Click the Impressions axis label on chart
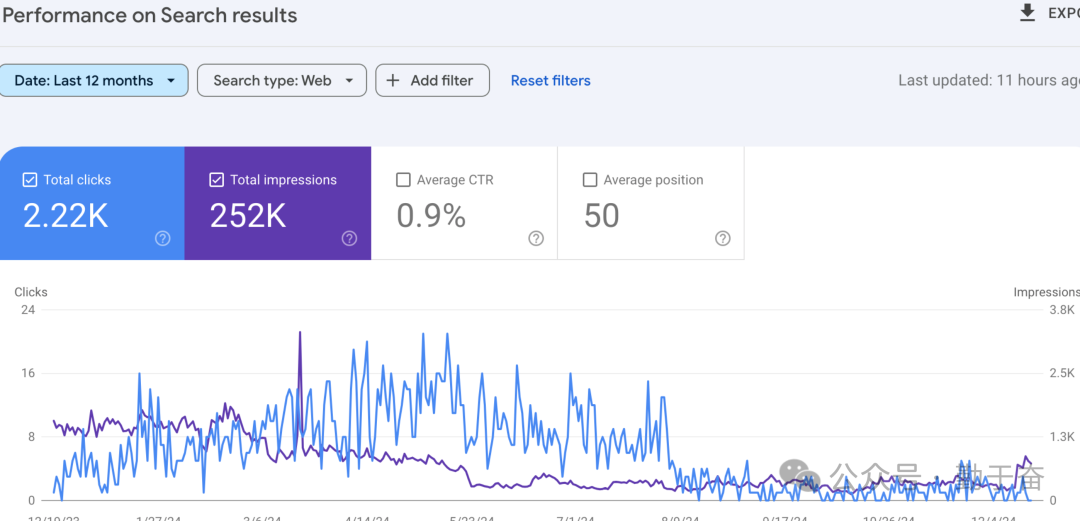 1045,292
